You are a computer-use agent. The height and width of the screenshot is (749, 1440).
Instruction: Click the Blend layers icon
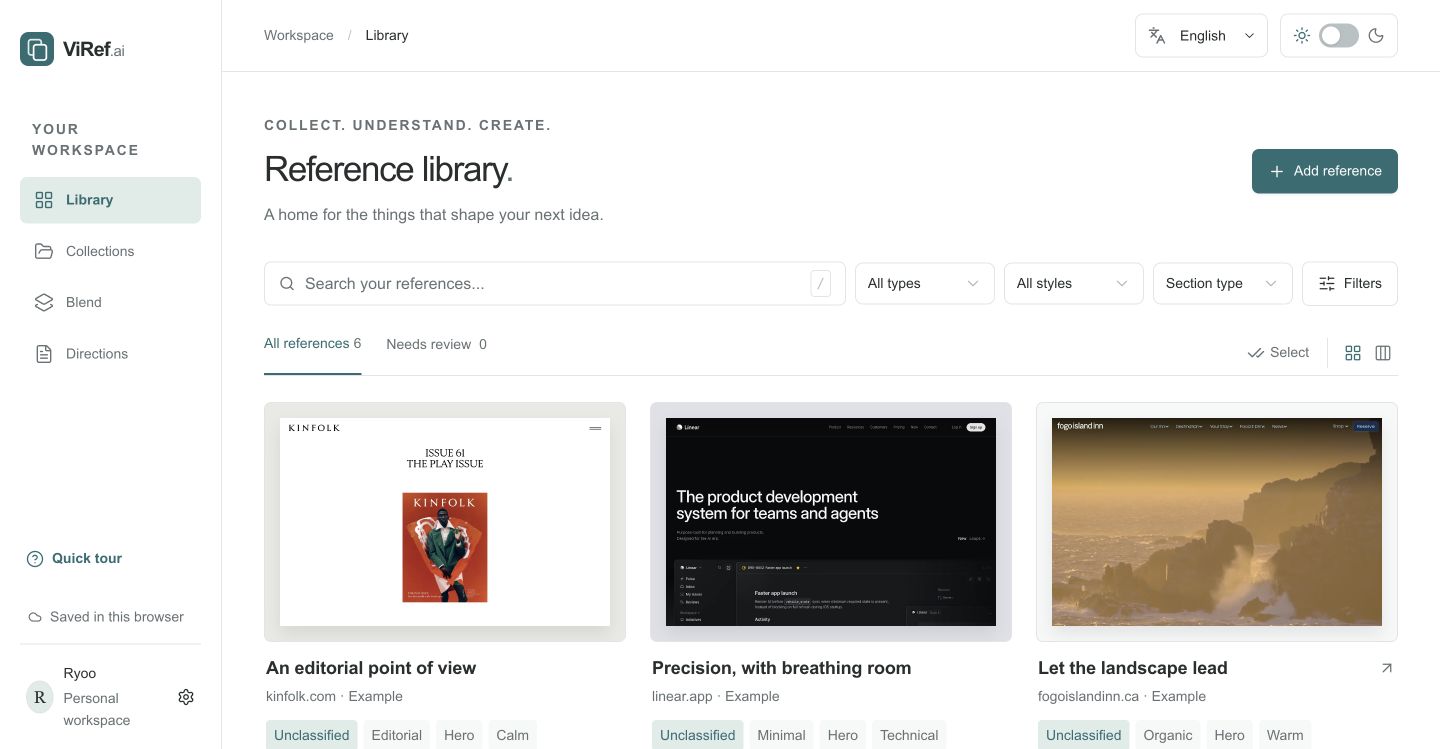pos(44,302)
